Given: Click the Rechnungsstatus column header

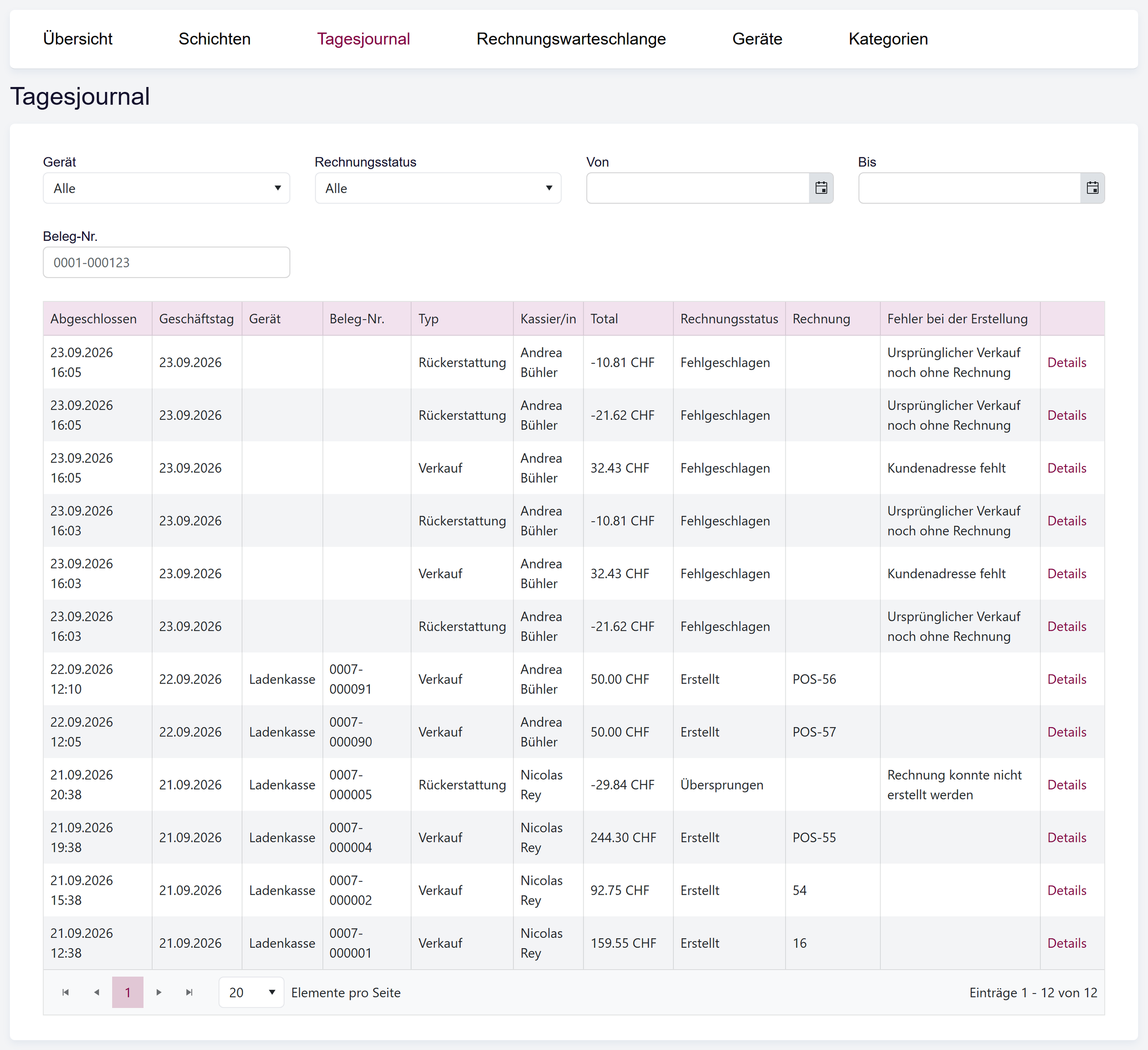Looking at the screenshot, I should pos(729,319).
